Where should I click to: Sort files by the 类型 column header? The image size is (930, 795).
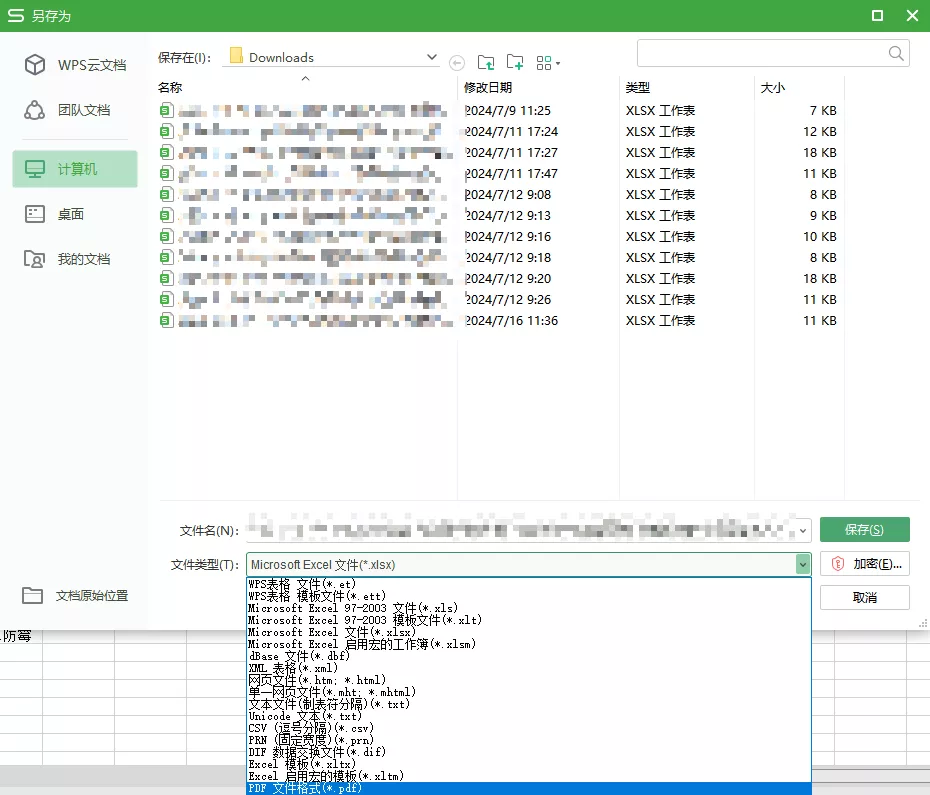tap(638, 87)
